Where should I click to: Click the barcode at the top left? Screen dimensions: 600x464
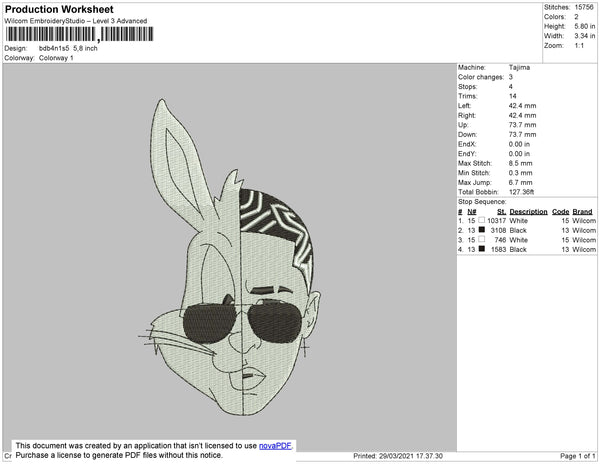(x=80, y=34)
